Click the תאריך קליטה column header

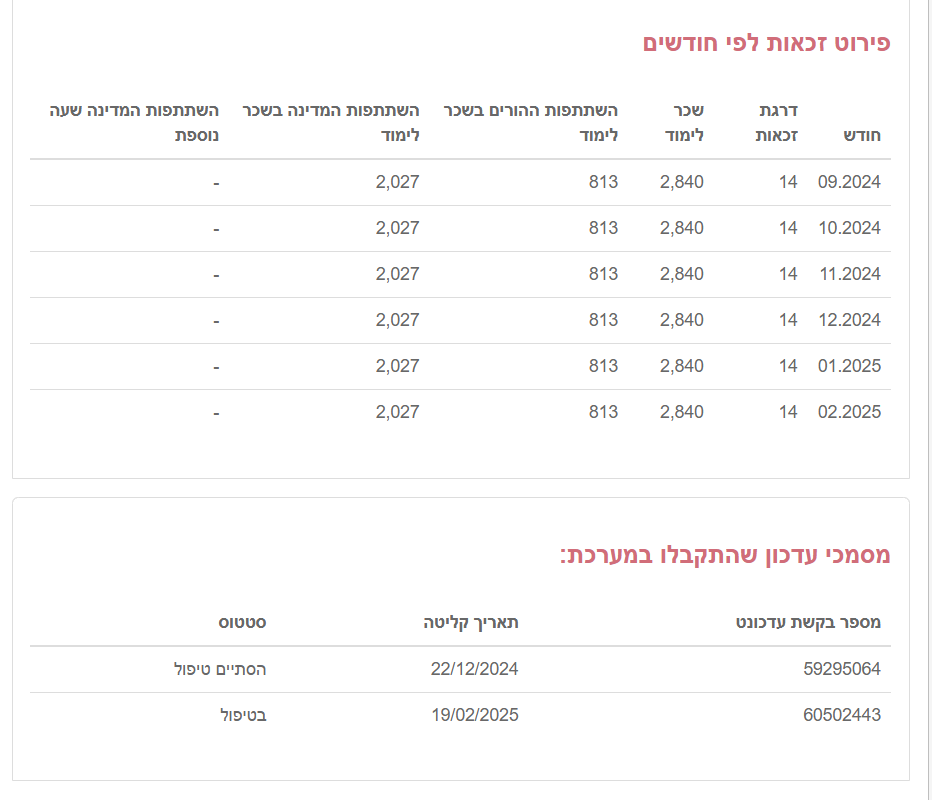click(x=471, y=622)
